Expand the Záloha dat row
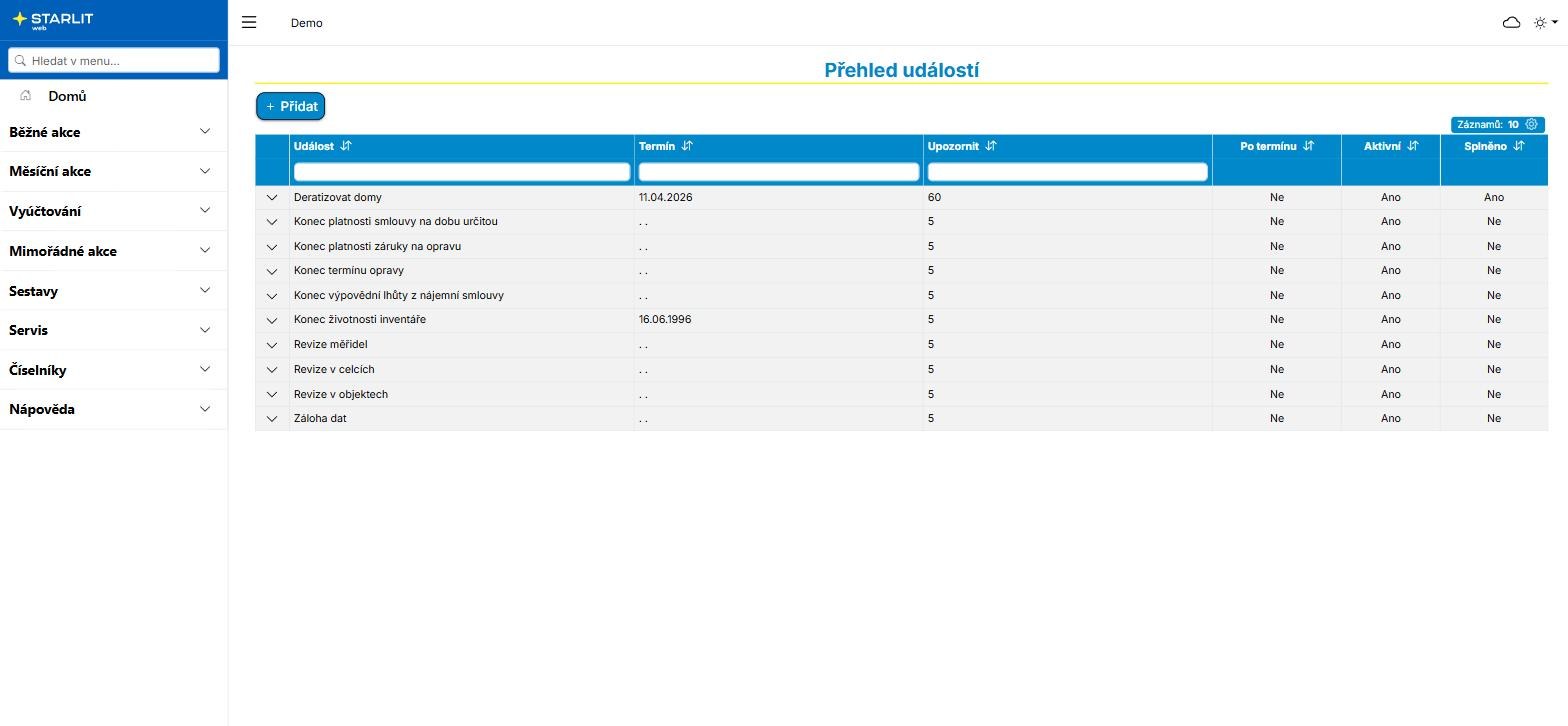Image resolution: width=1568 pixels, height=726 pixels. pyautogui.click(x=272, y=419)
